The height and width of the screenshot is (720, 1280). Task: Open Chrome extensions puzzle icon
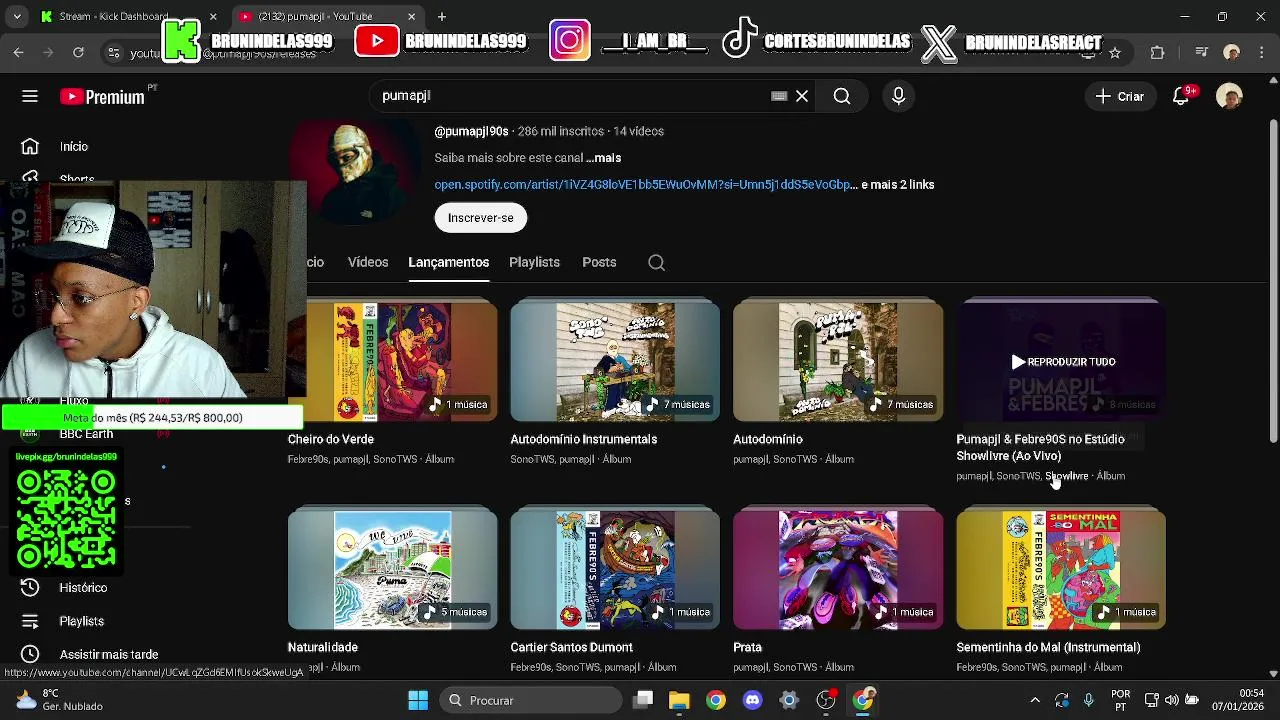click(1158, 52)
